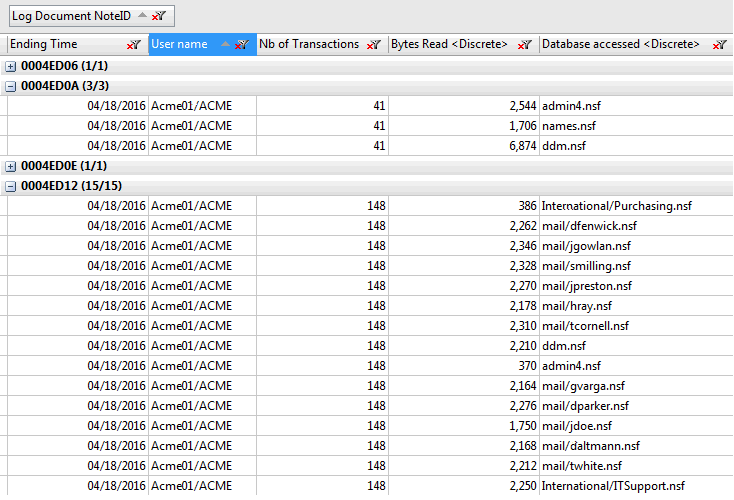Click sort arrow on Log Document NoteID chip
734x500 pixels.
tap(141, 16)
